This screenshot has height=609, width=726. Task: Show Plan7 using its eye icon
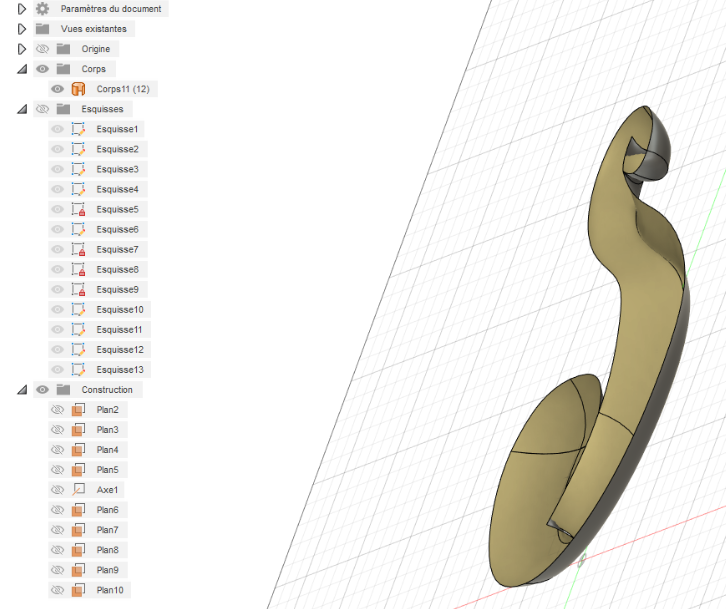tap(57, 530)
